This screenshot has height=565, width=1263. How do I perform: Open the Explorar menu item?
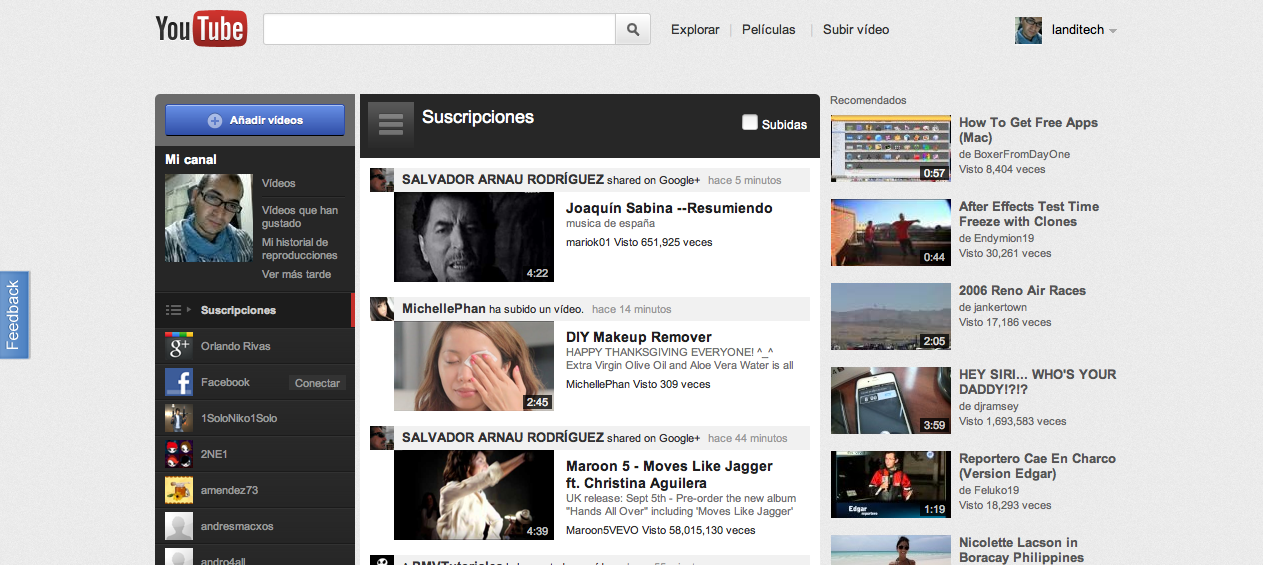point(695,30)
